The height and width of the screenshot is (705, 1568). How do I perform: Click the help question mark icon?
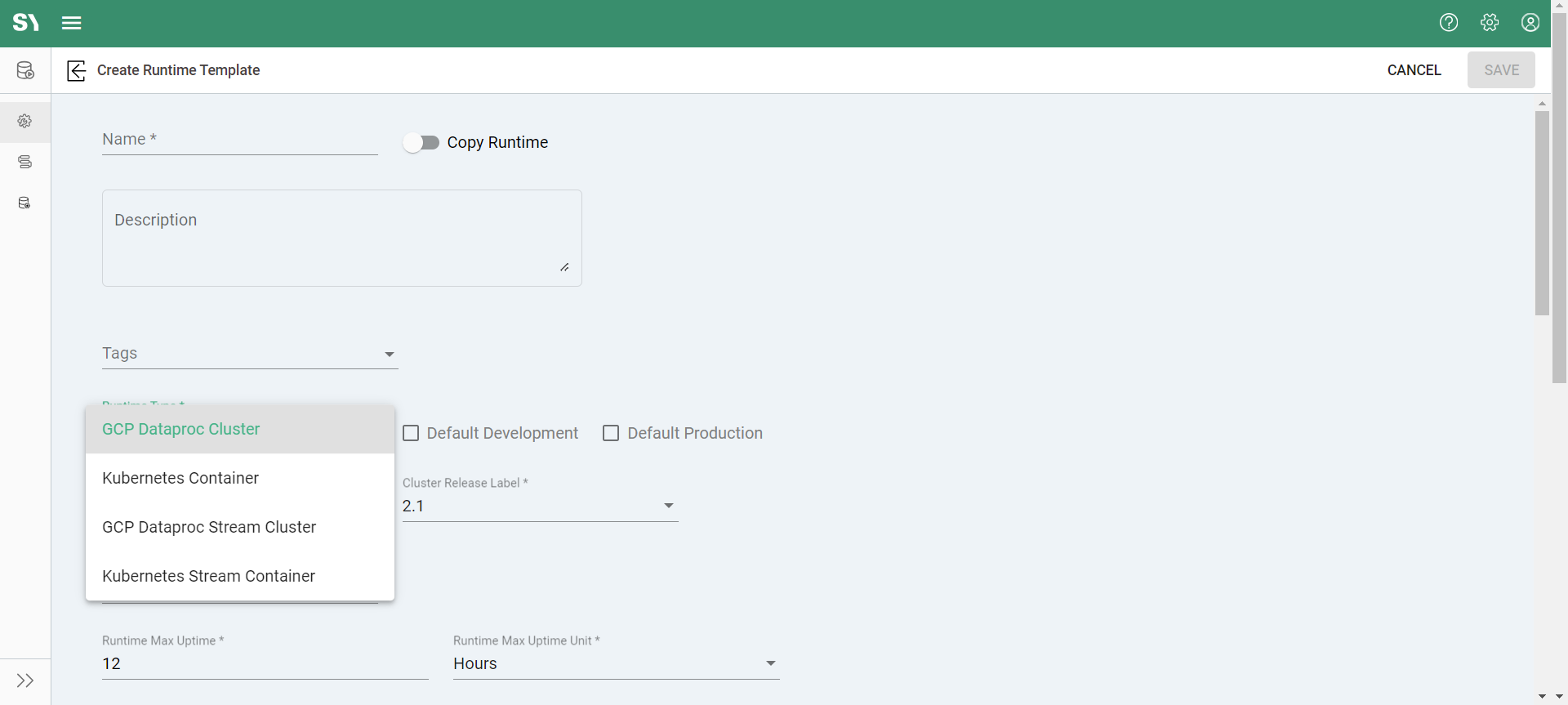coord(1449,23)
